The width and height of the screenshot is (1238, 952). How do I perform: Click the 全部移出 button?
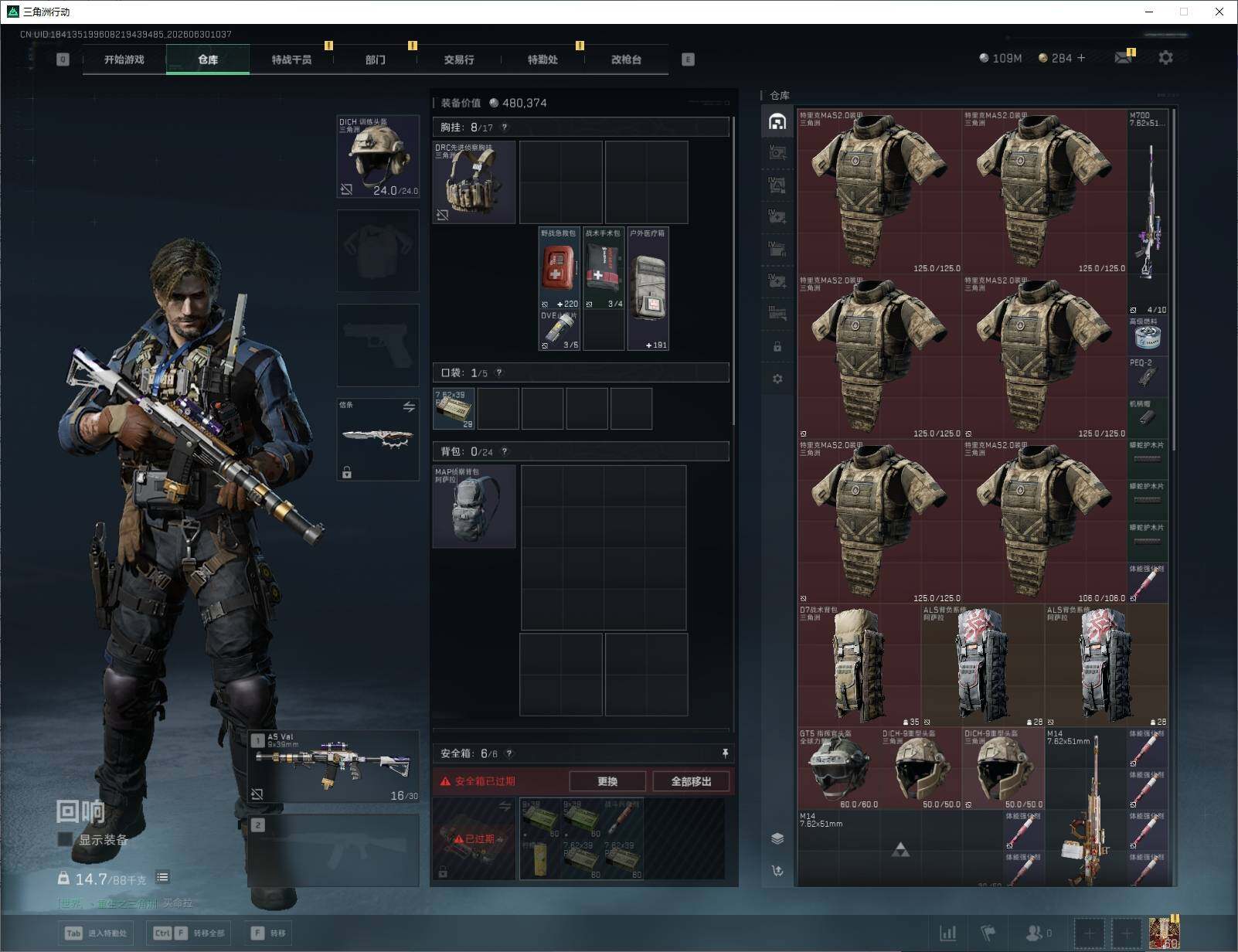[x=691, y=781]
